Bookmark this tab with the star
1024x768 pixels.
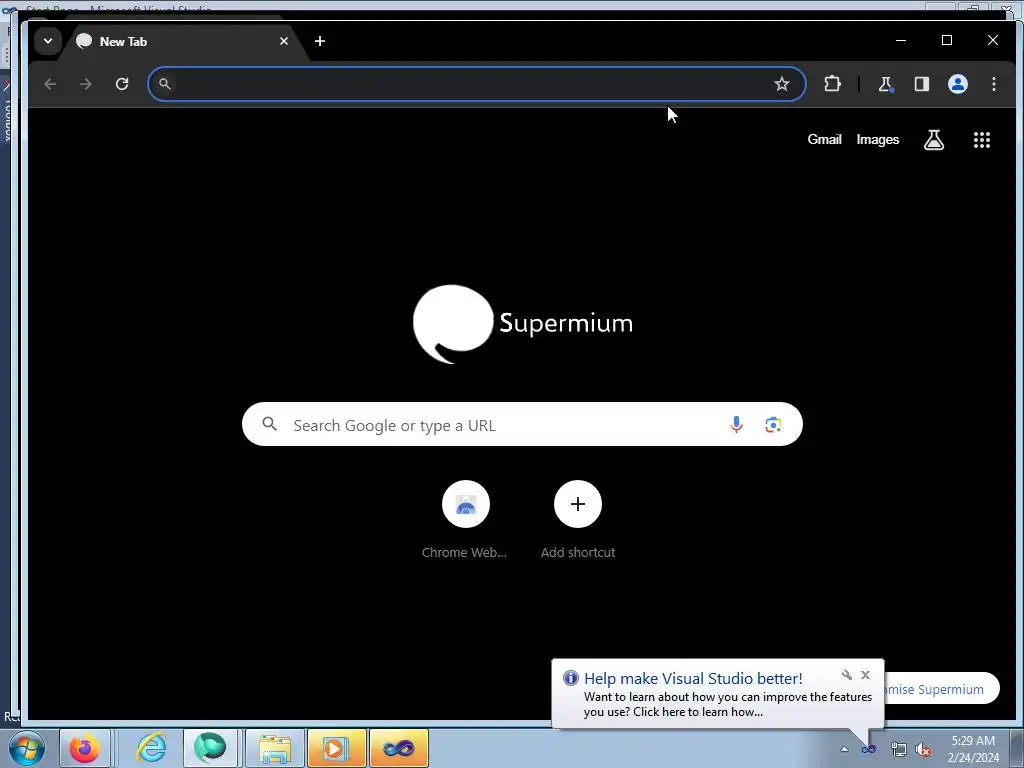(x=782, y=84)
